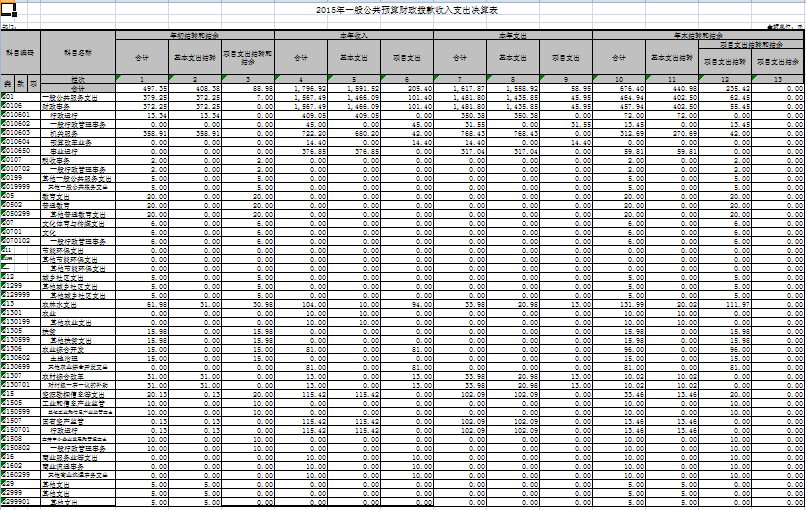Select the cell showing 205.40
This screenshot has height=510, width=806.
click(407, 88)
